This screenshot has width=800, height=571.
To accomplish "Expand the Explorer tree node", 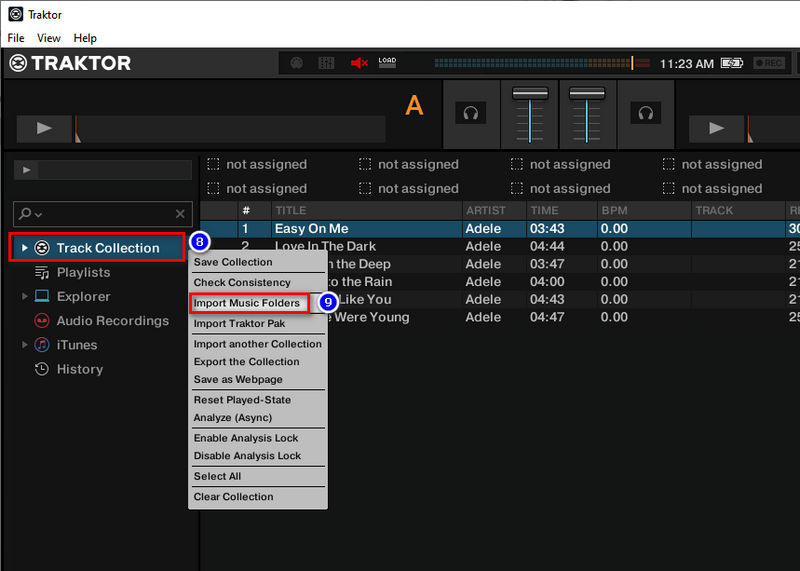I will pos(24,296).
